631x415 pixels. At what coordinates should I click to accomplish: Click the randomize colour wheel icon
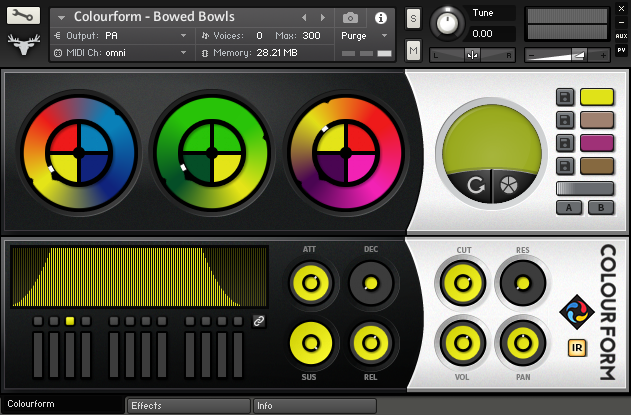(509, 185)
